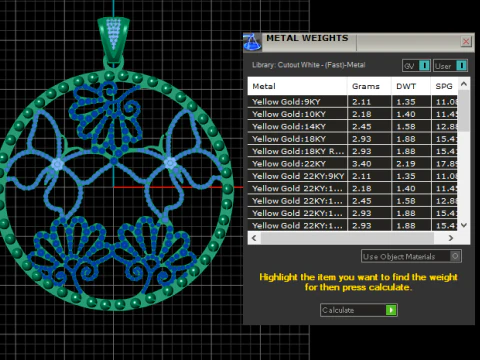Sort by the Metal column header
Viewport: 480px width, 360px height.
pyautogui.click(x=297, y=86)
